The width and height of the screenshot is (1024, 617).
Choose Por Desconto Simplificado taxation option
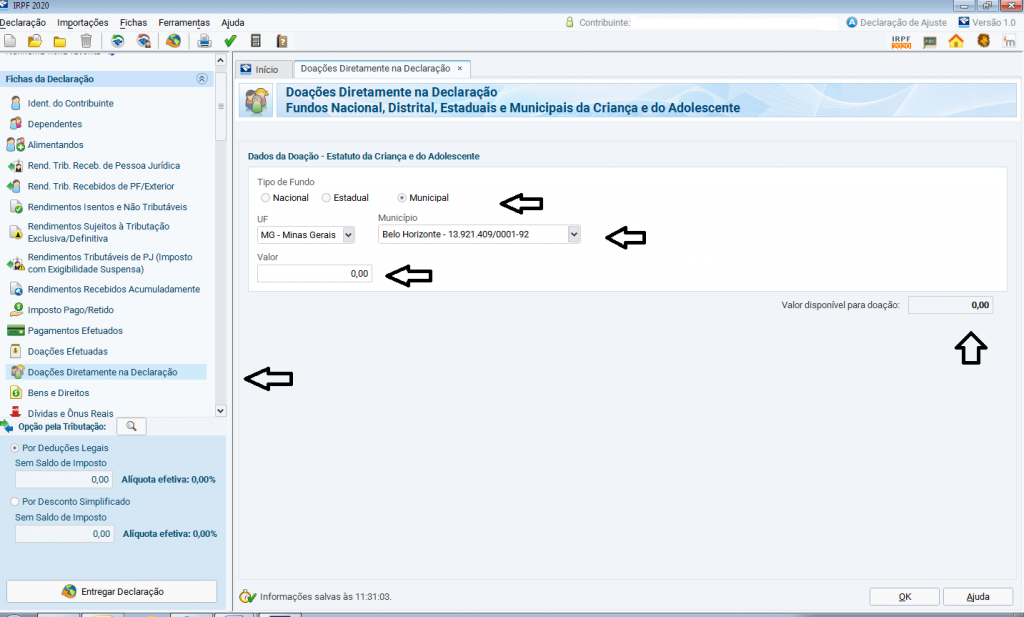14,501
